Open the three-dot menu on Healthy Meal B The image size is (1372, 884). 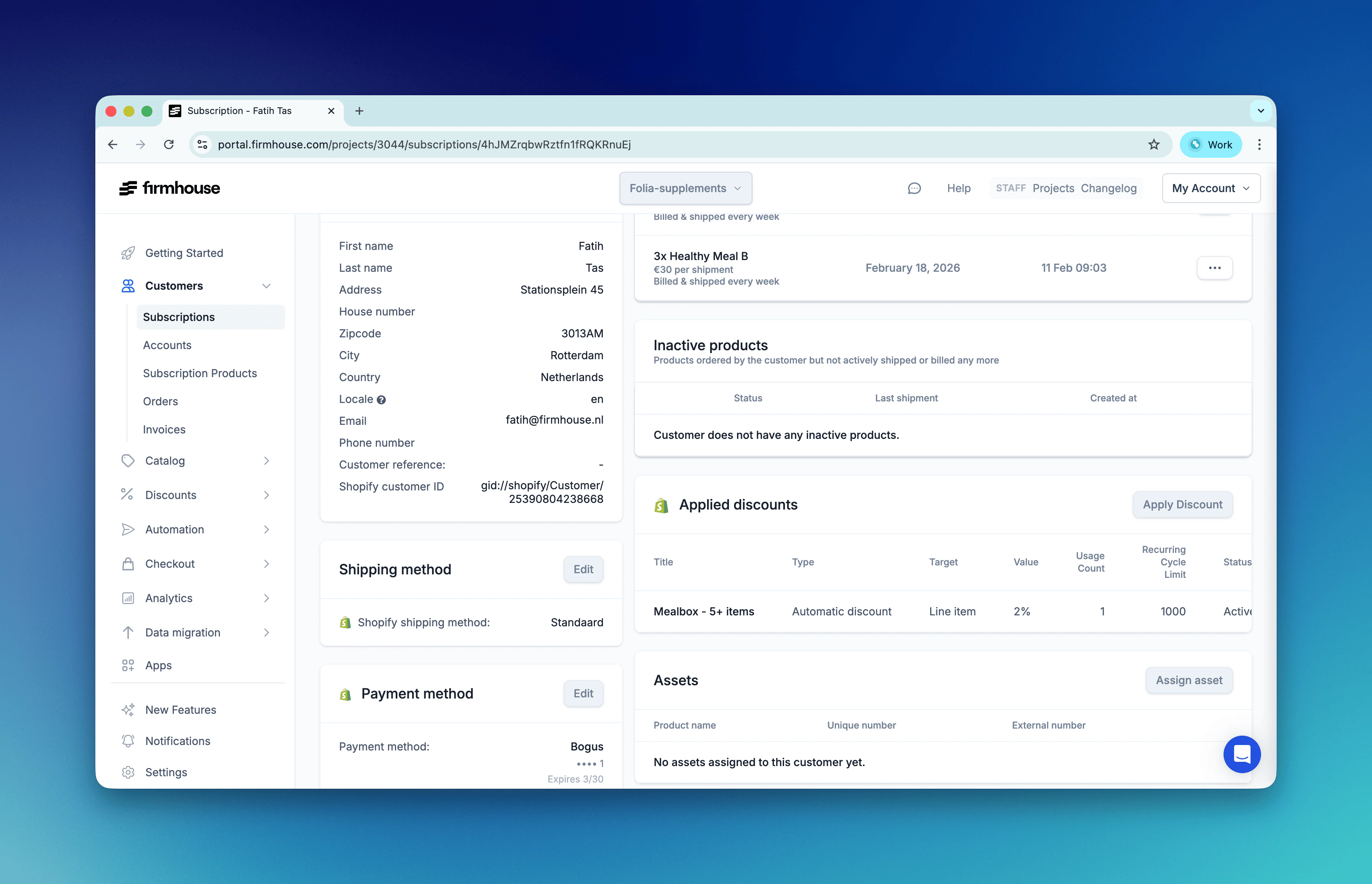tap(1215, 267)
